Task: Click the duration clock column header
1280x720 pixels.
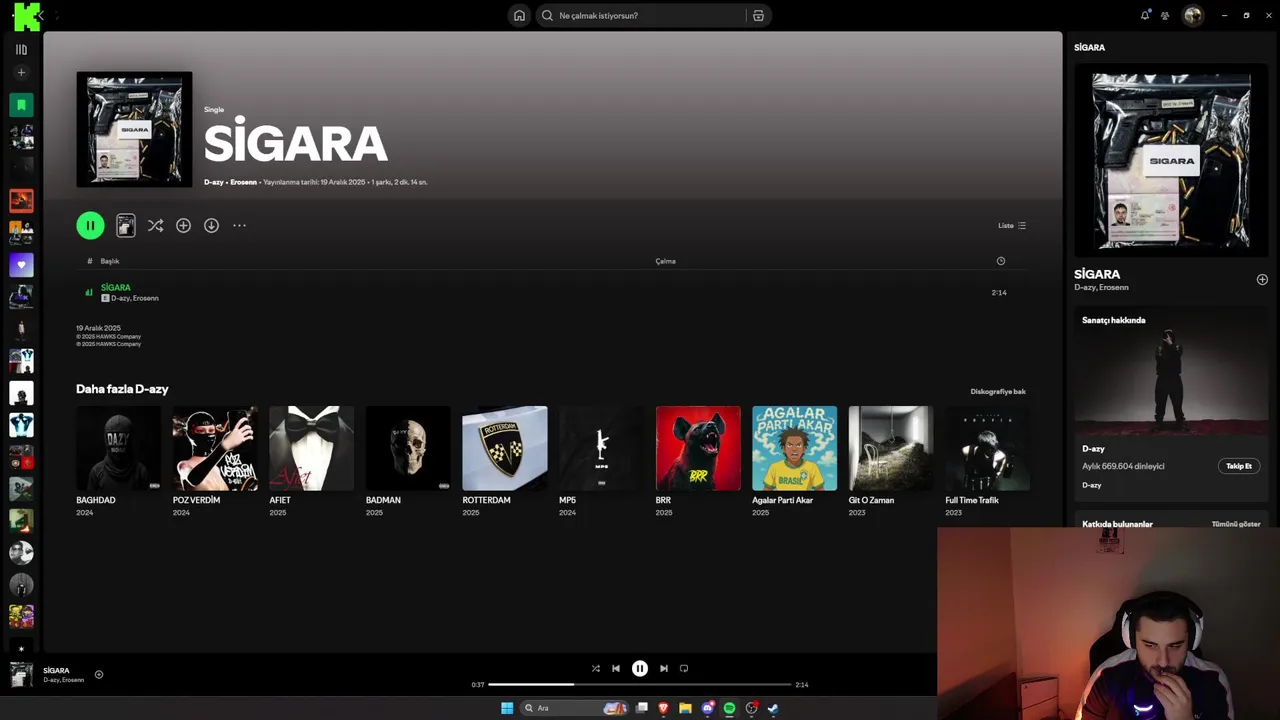Action: tap(1000, 261)
